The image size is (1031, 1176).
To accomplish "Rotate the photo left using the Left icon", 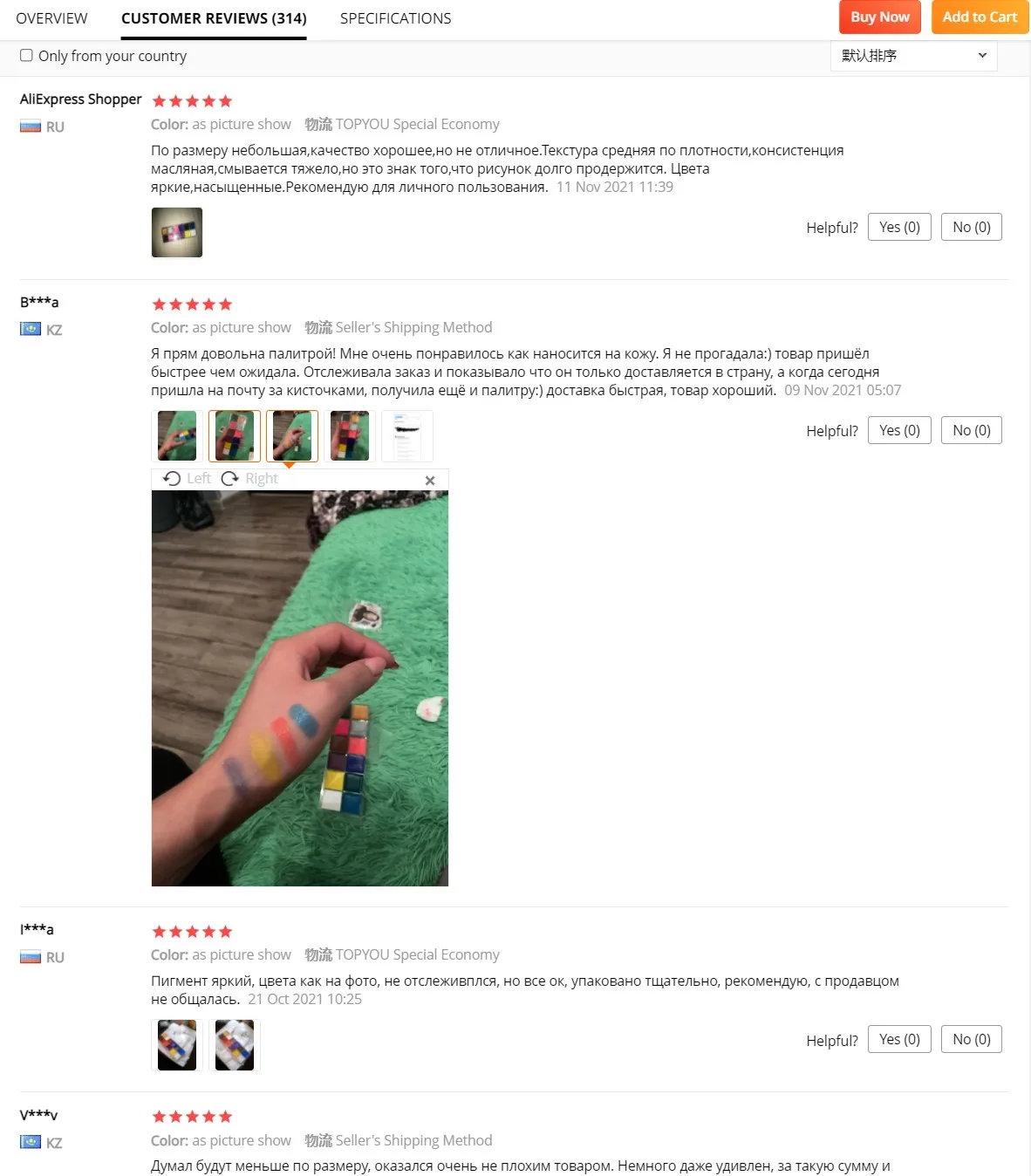I will tap(172, 478).
